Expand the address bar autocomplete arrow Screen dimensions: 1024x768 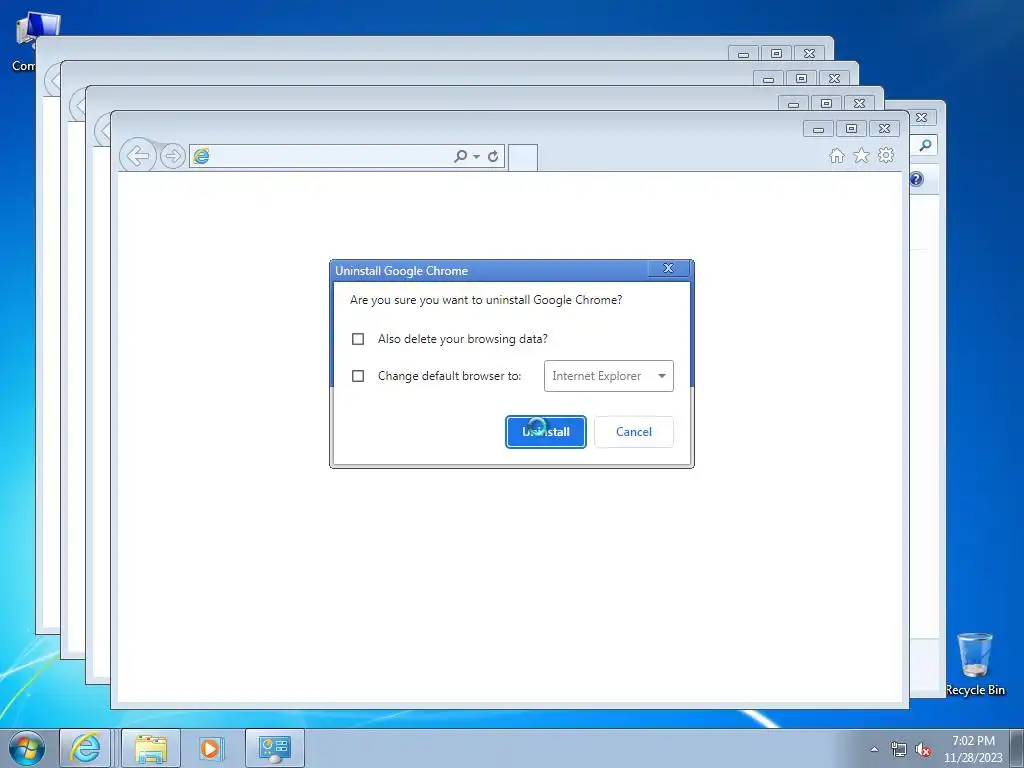(x=476, y=157)
